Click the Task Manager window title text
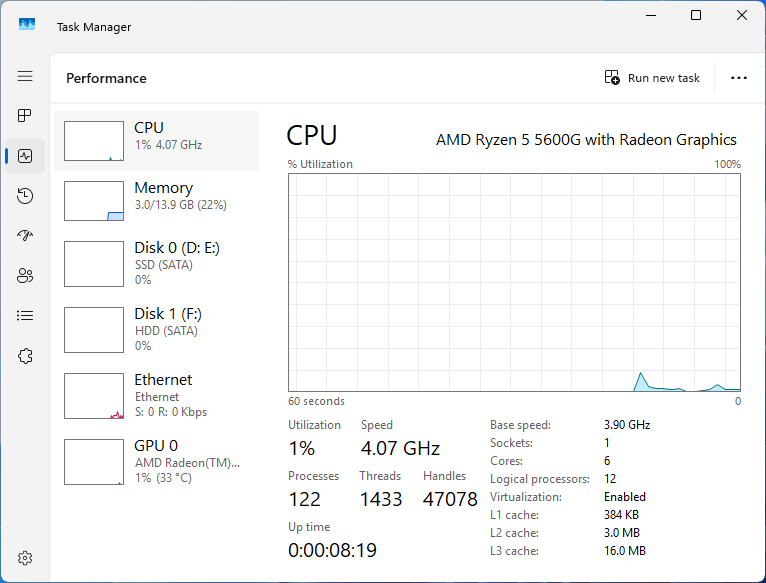The image size is (766, 583). click(94, 27)
